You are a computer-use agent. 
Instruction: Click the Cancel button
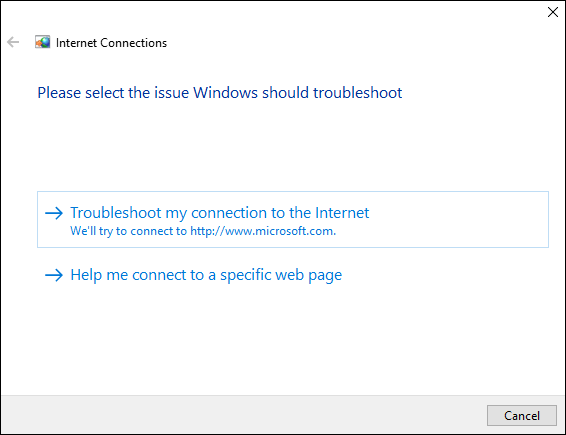tap(522, 416)
